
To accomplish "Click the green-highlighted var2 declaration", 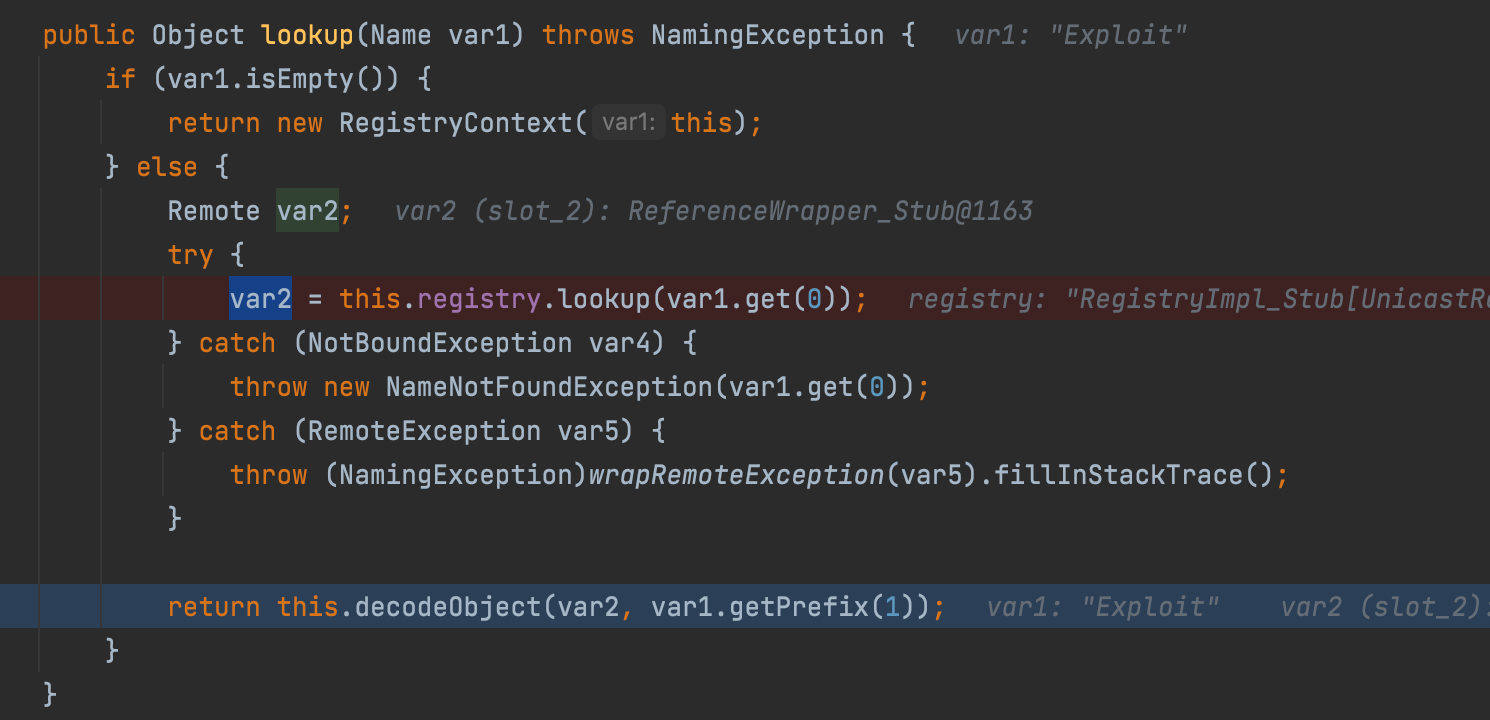I will click(307, 211).
